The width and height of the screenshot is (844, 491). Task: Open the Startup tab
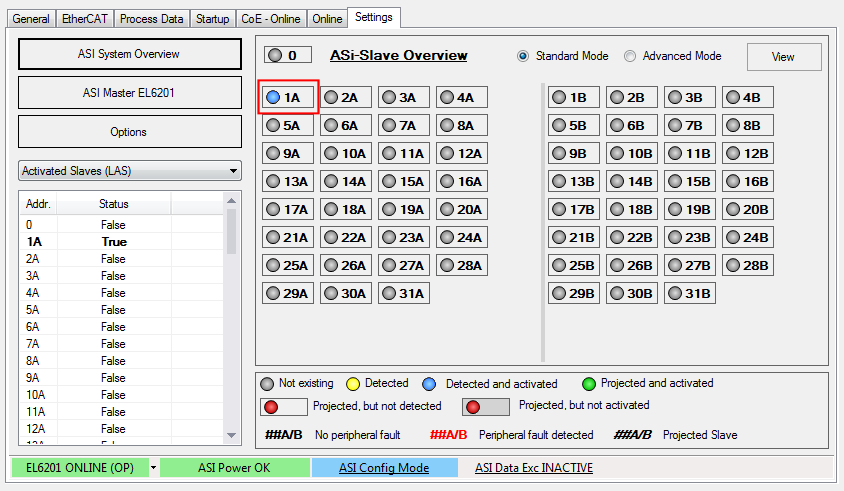pos(212,19)
